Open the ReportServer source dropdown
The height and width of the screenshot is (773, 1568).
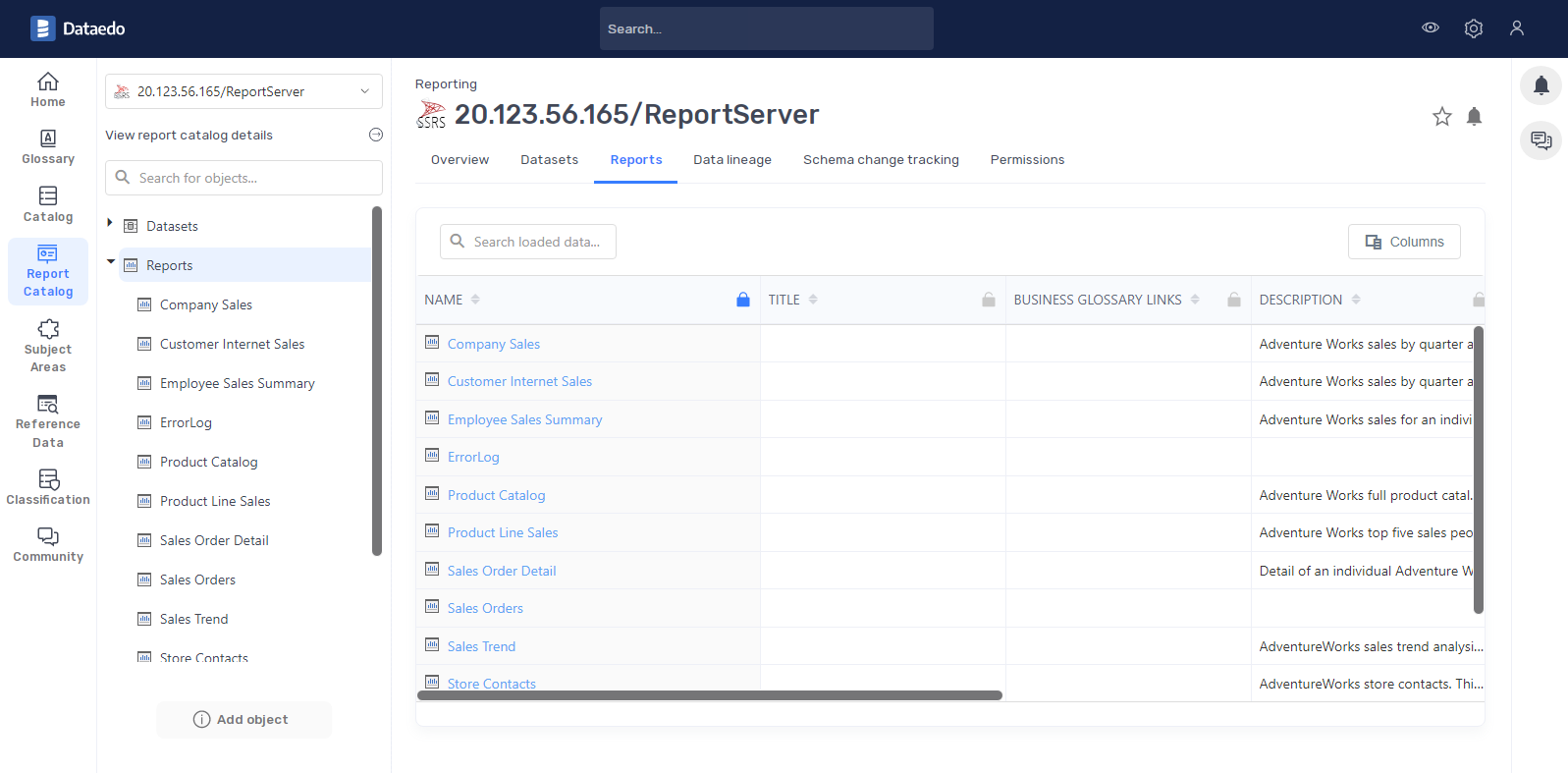click(x=243, y=91)
